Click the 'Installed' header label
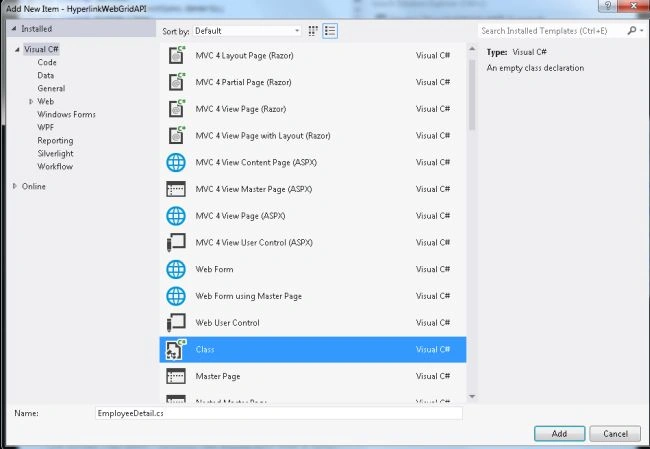Image resolution: width=650 pixels, height=449 pixels. click(x=36, y=29)
